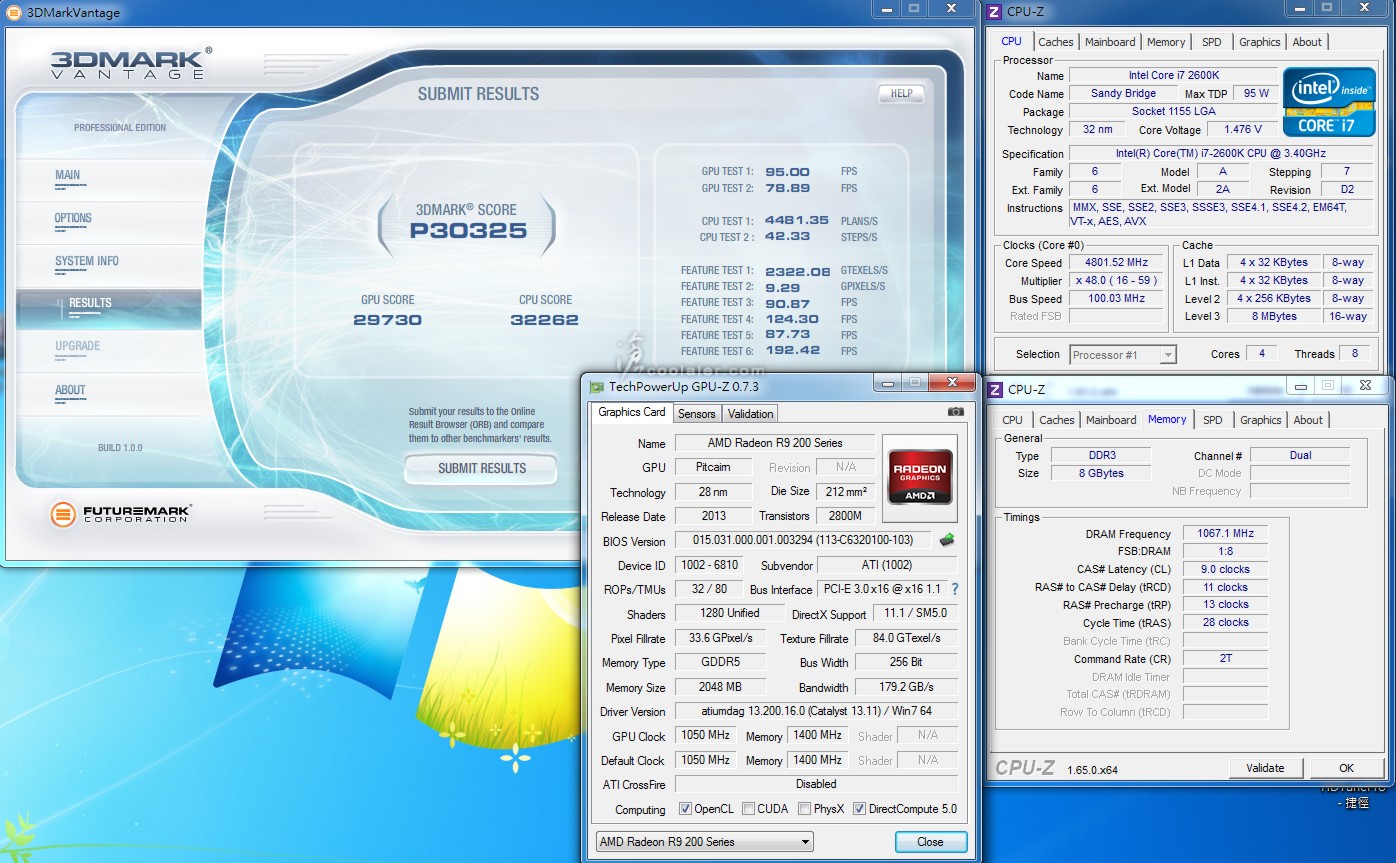1396x863 pixels.
Task: Click the FEATURE TEST 6 value 192.42
Action: coord(793,351)
